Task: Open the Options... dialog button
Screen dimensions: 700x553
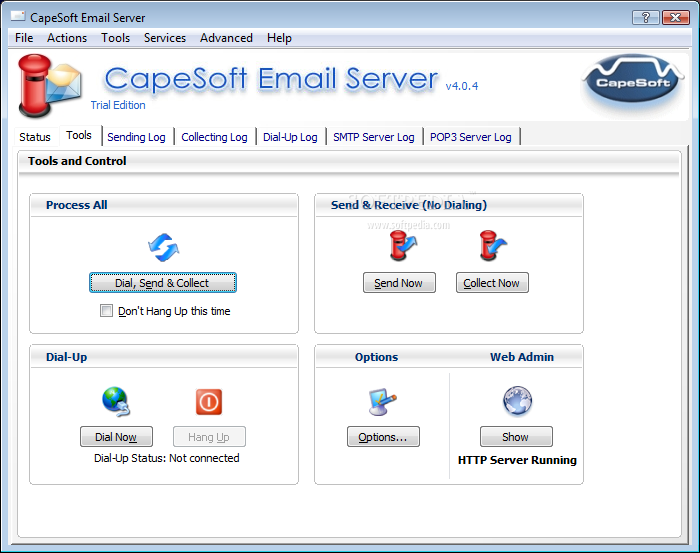Action: [x=383, y=437]
